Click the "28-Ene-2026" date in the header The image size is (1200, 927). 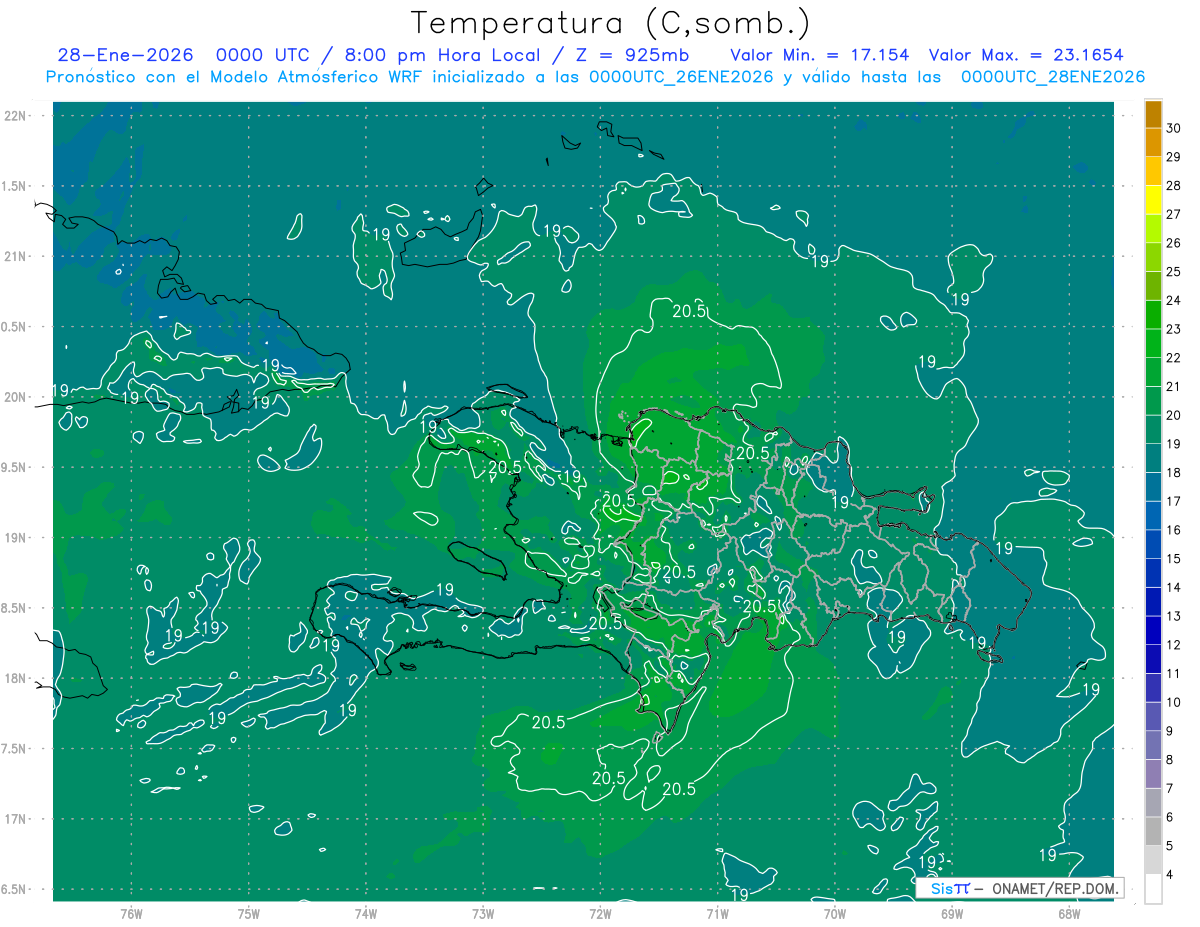125,55
